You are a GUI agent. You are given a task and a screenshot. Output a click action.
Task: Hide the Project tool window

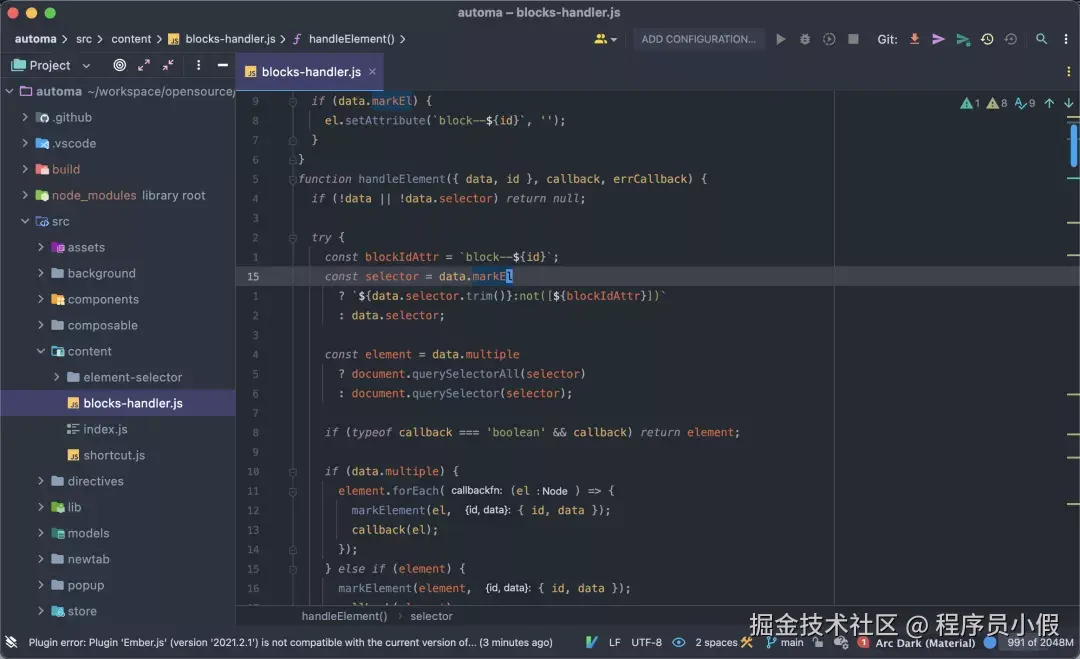222,65
